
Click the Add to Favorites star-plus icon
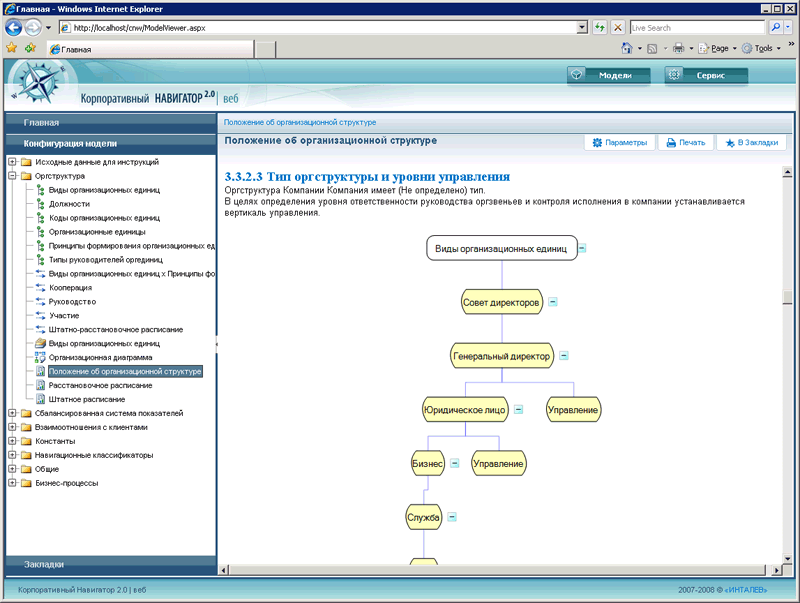(x=31, y=48)
